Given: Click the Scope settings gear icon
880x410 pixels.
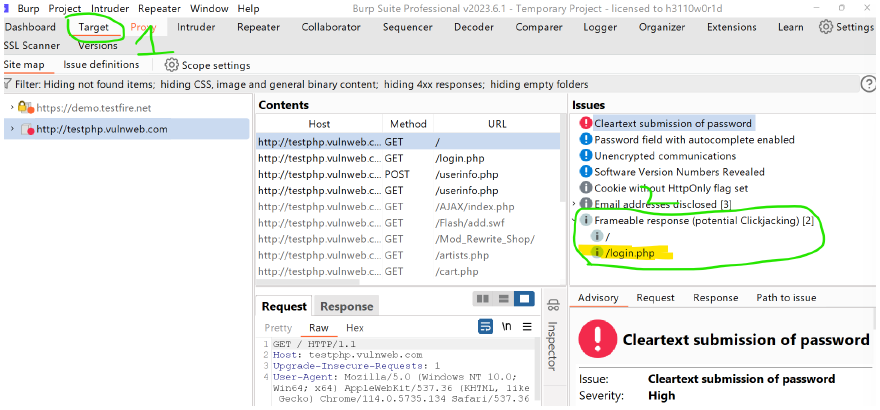Looking at the screenshot, I should click(171, 65).
